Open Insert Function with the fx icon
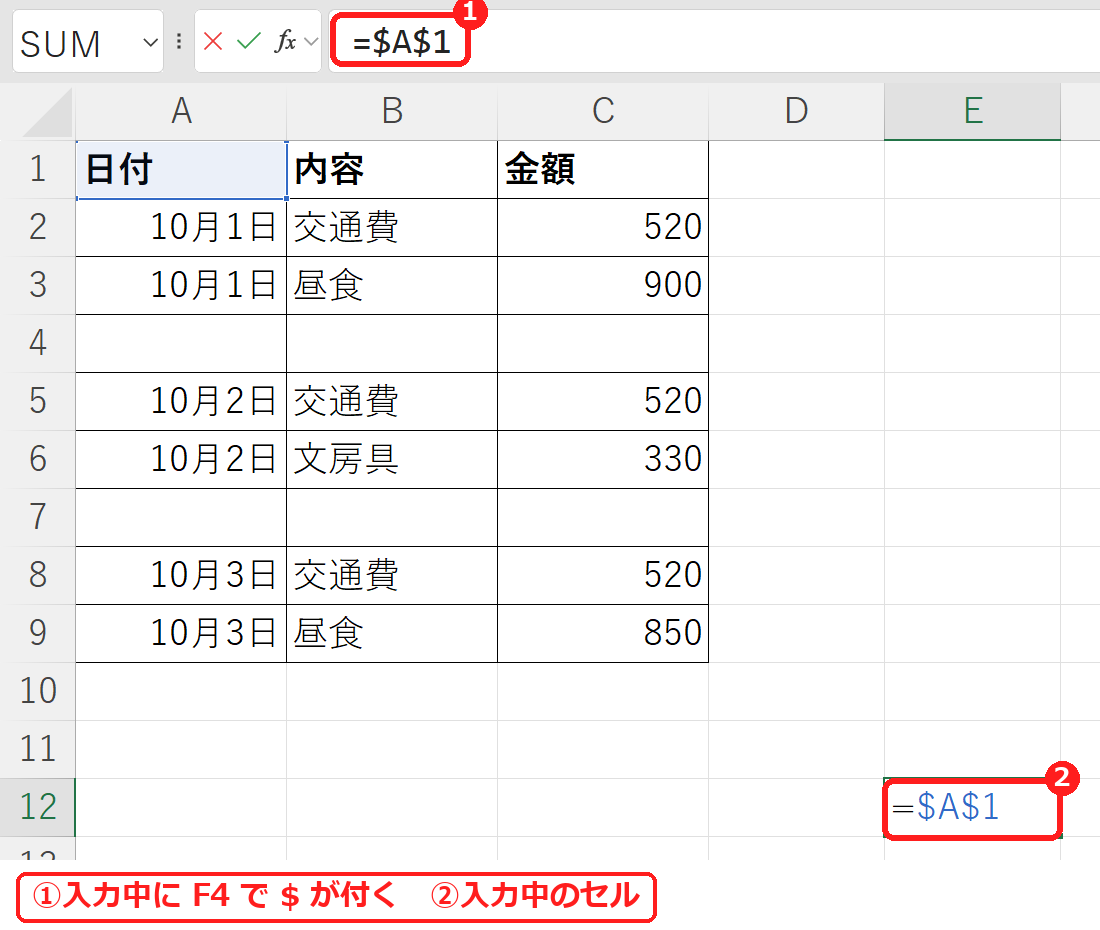The width and height of the screenshot is (1100, 930). pos(285,41)
